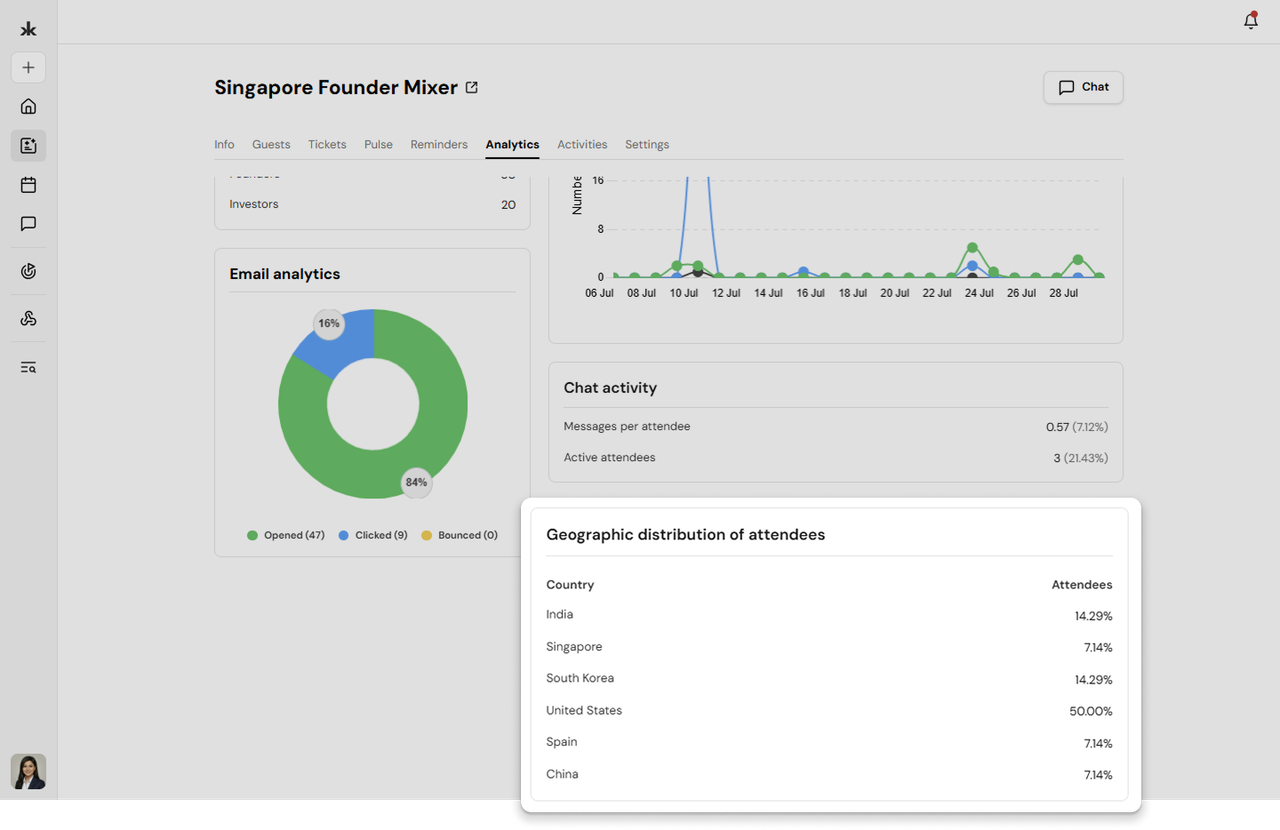Go to Home via sidebar house icon

(28, 107)
